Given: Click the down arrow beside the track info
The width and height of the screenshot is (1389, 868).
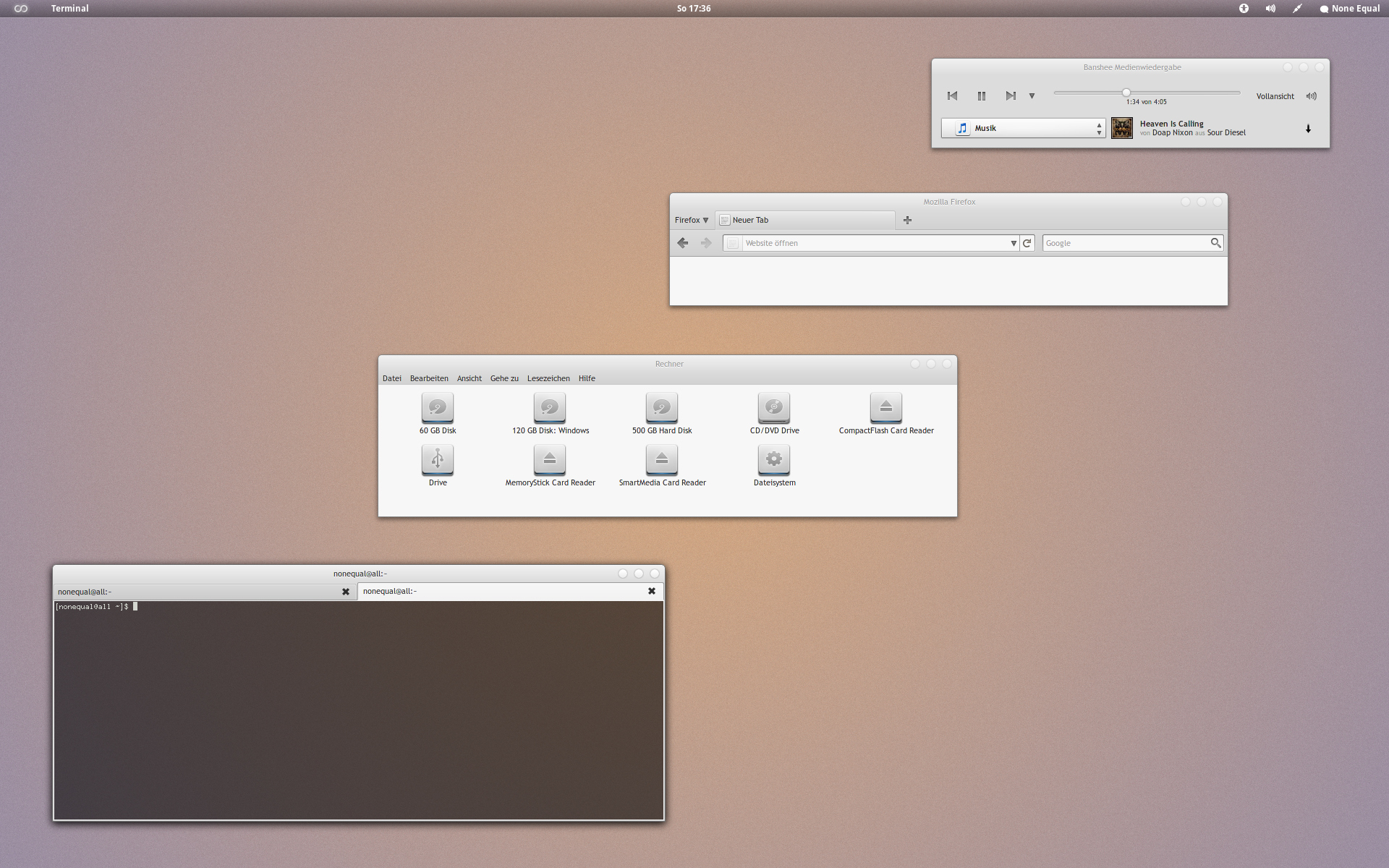Looking at the screenshot, I should pos(1308,129).
